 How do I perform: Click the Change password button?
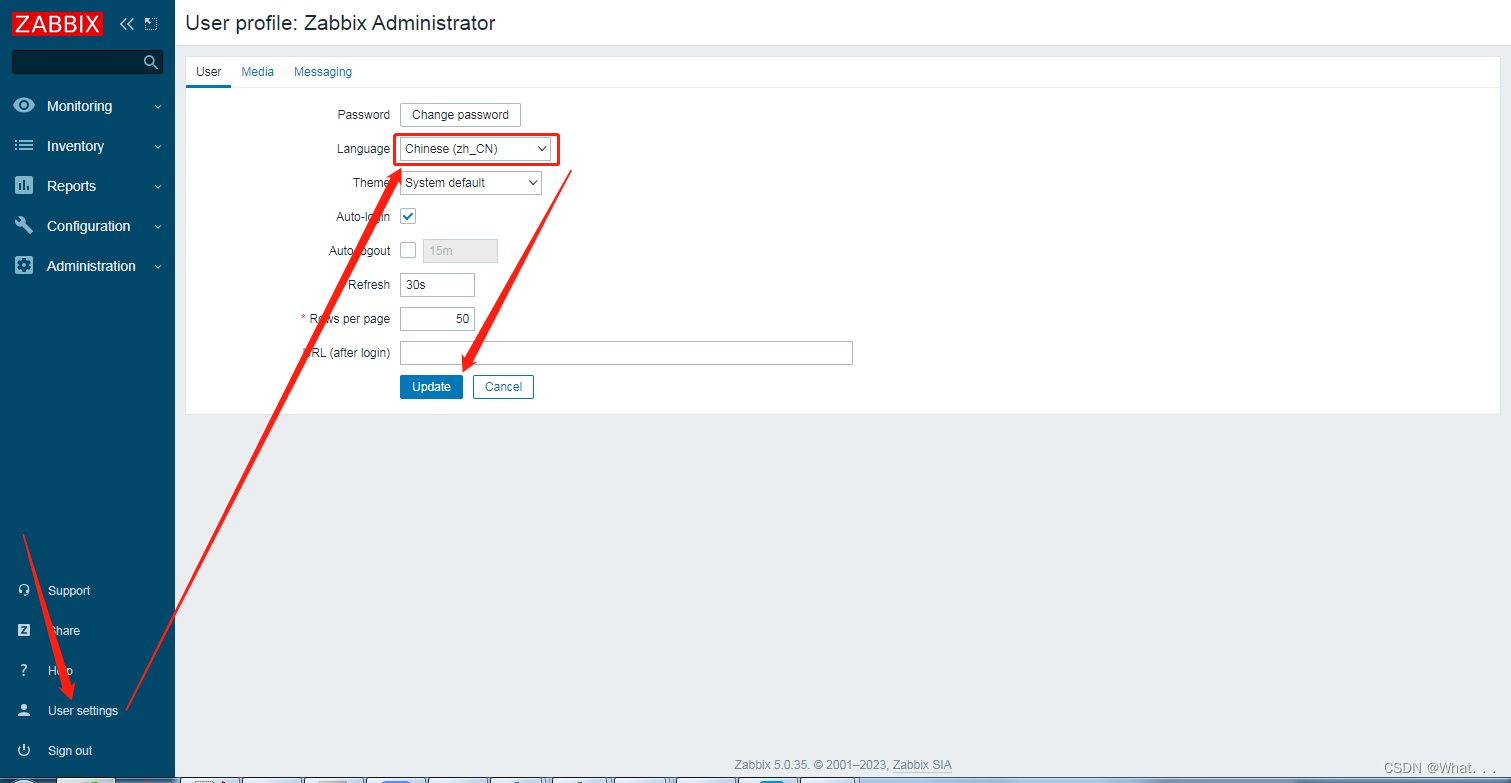(460, 115)
